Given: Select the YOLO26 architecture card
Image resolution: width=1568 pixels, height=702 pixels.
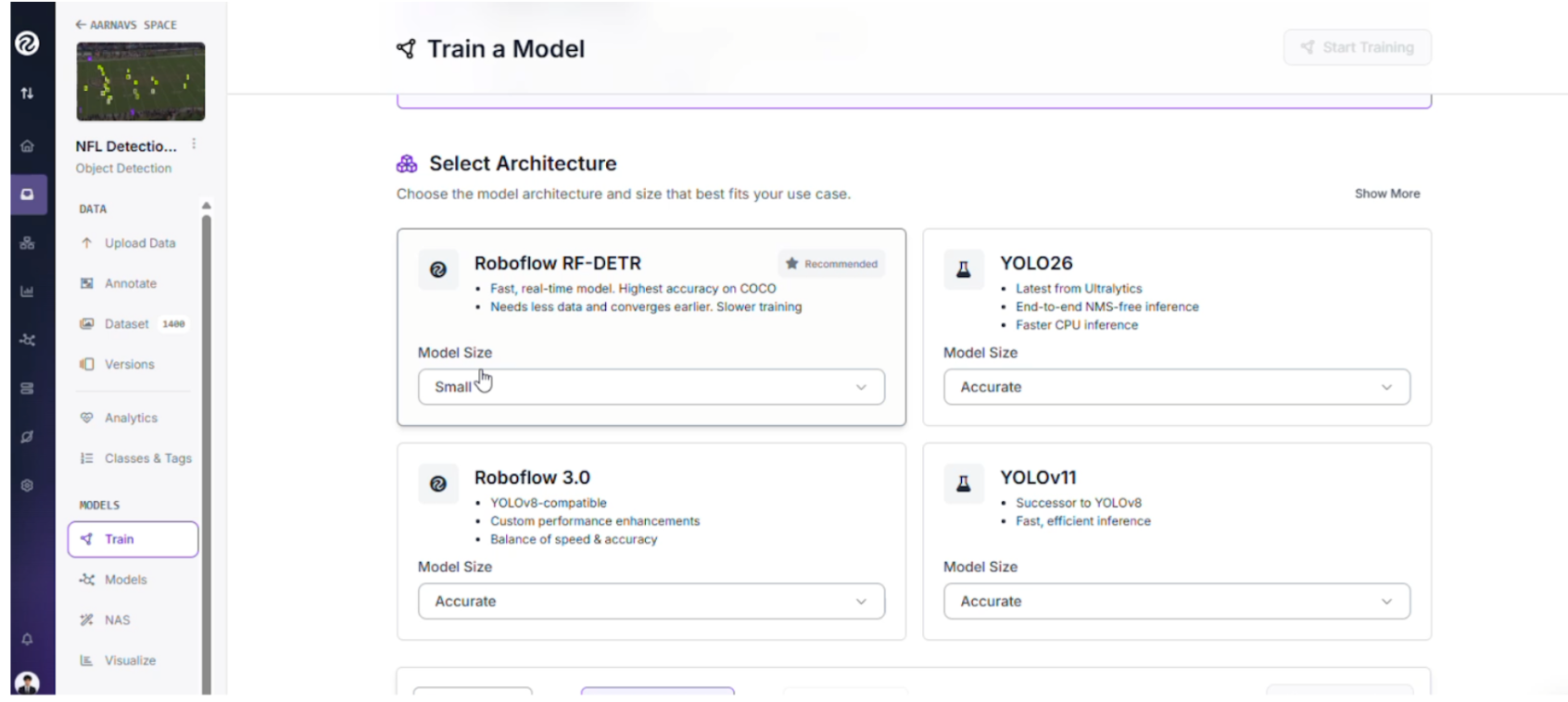Looking at the screenshot, I should click(x=1176, y=278).
